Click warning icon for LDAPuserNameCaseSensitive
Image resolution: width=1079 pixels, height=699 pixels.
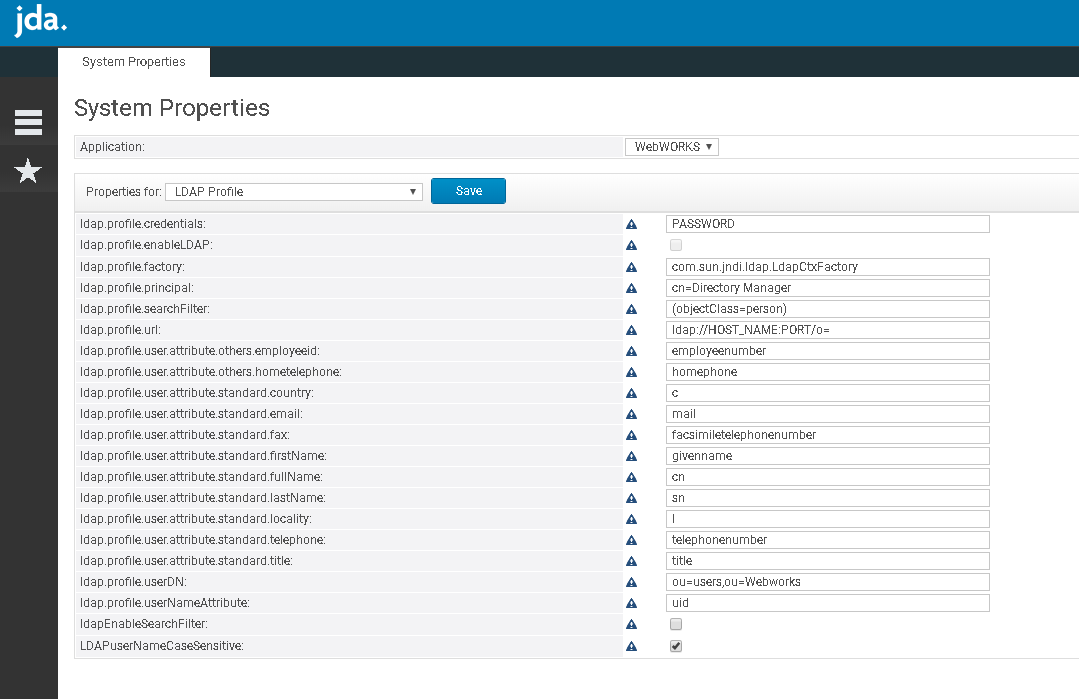[631, 647]
